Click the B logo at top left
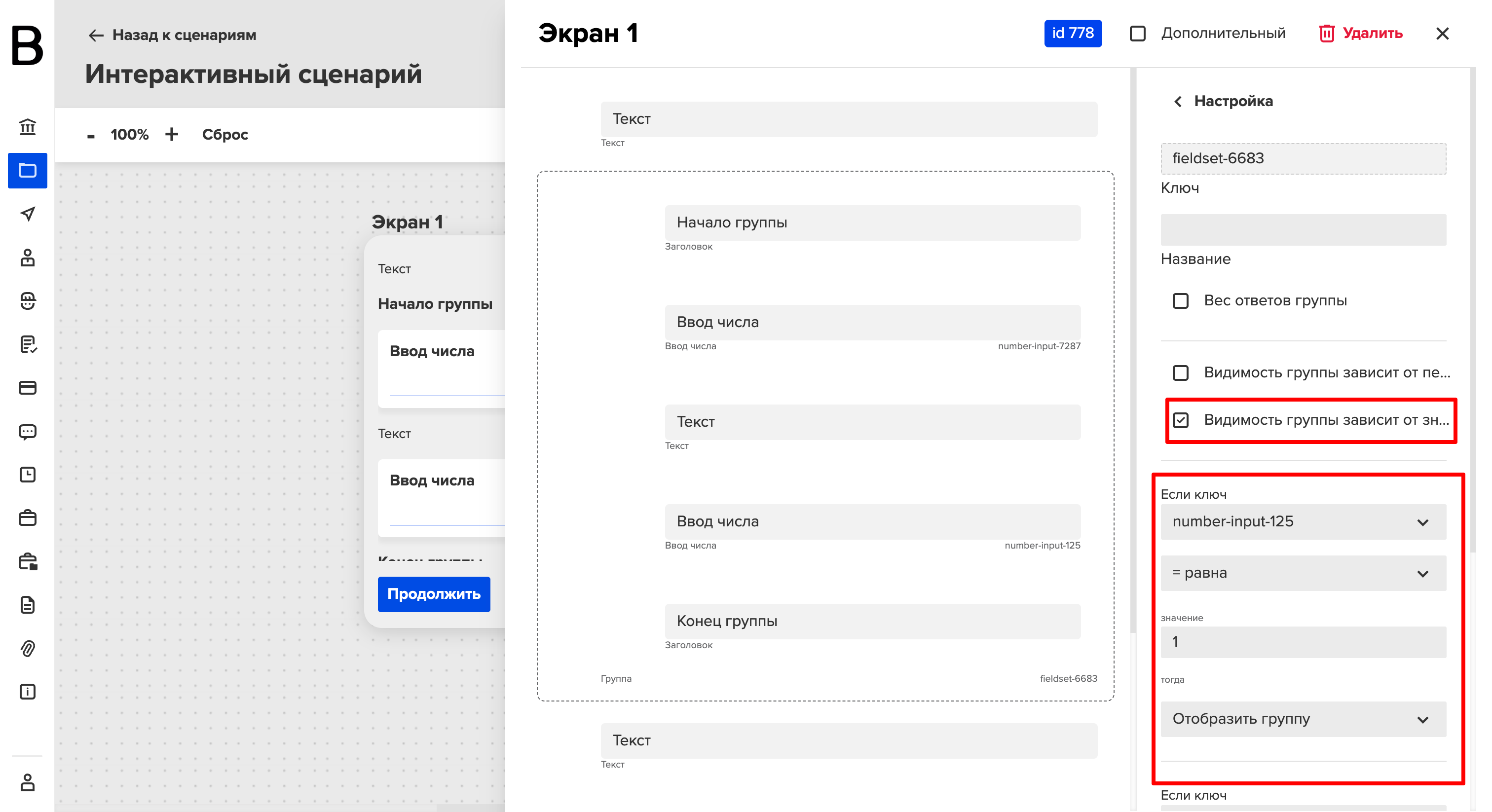The width and height of the screenshot is (1492, 812). (x=27, y=45)
